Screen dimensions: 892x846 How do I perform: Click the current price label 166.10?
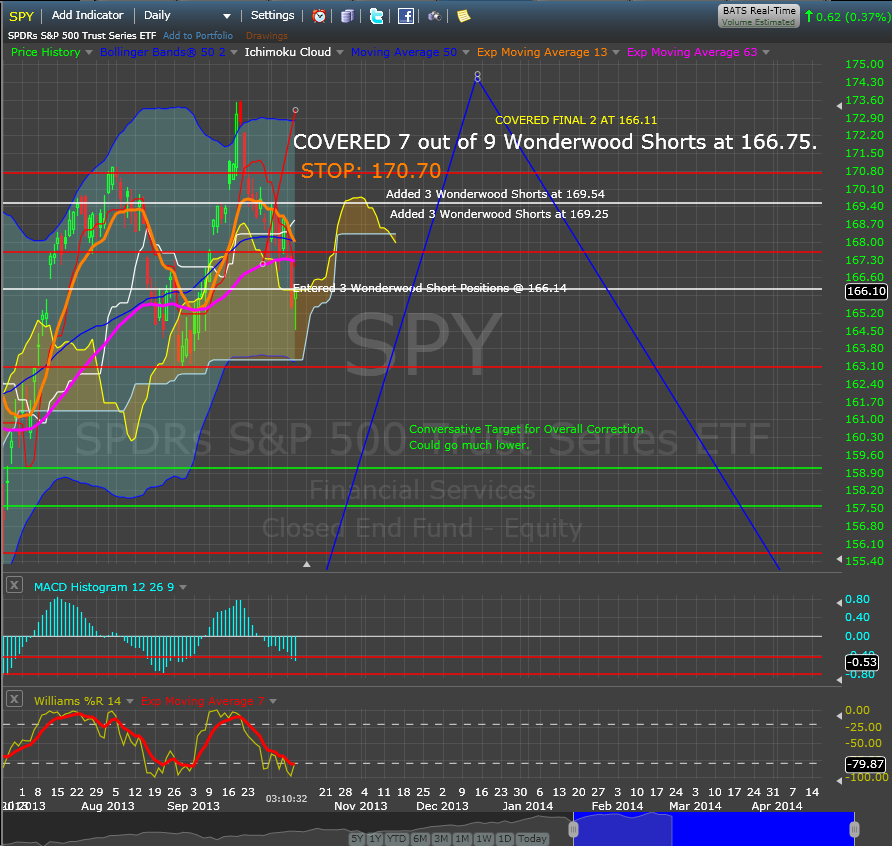click(866, 291)
